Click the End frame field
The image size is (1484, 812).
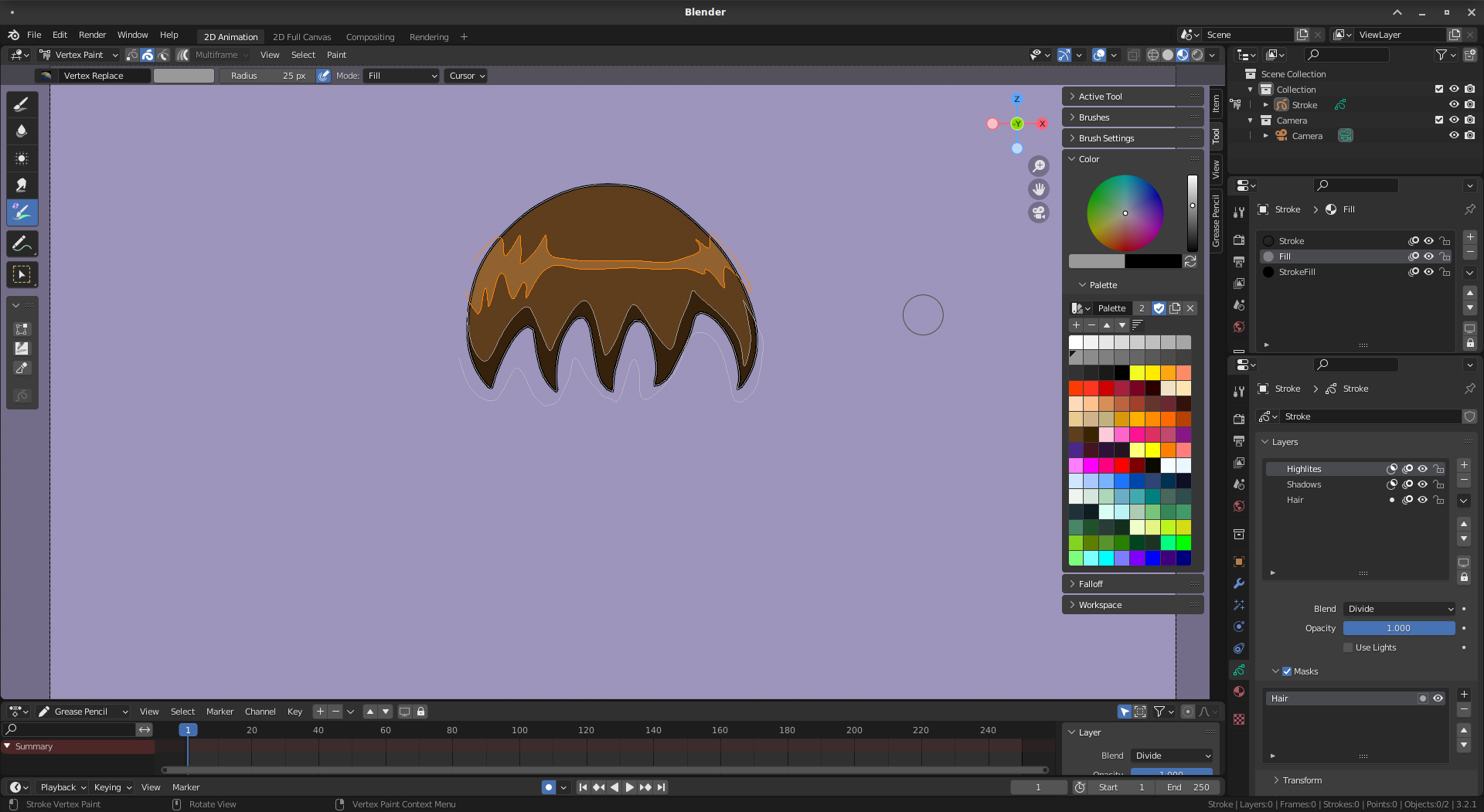[1189, 787]
